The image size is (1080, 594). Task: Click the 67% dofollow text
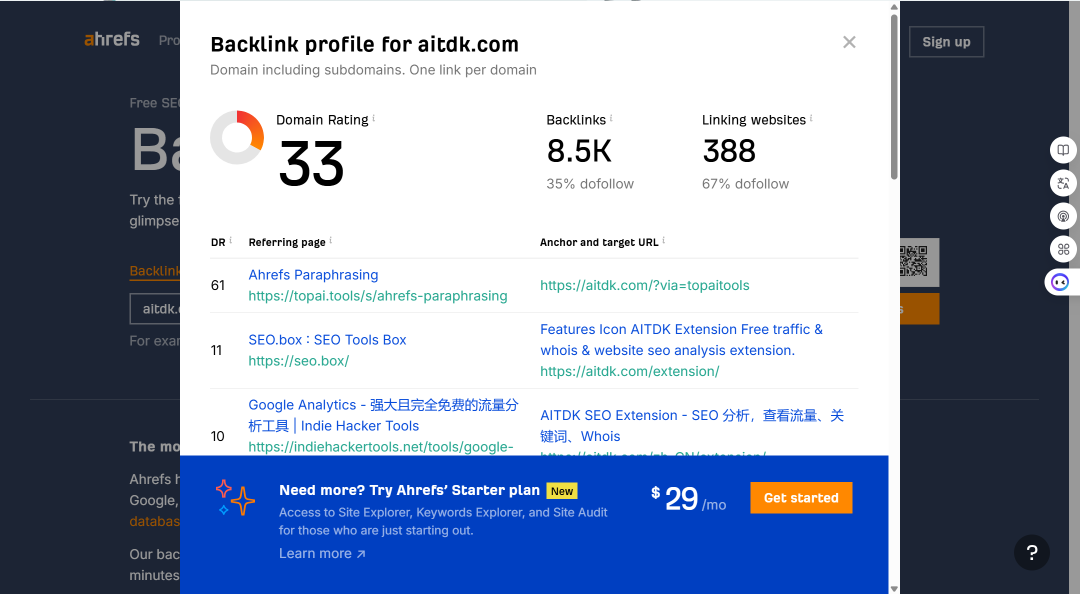tap(745, 184)
